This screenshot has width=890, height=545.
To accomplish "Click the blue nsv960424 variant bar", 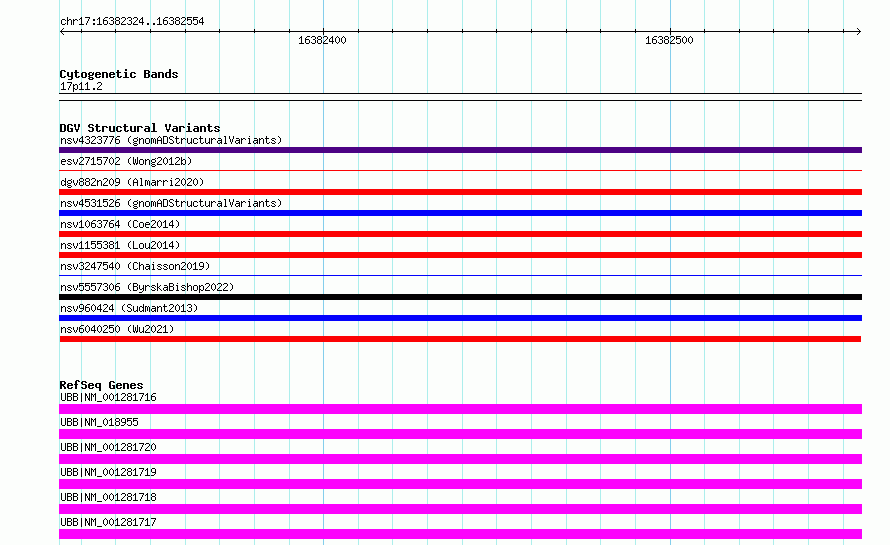I will click(460, 318).
